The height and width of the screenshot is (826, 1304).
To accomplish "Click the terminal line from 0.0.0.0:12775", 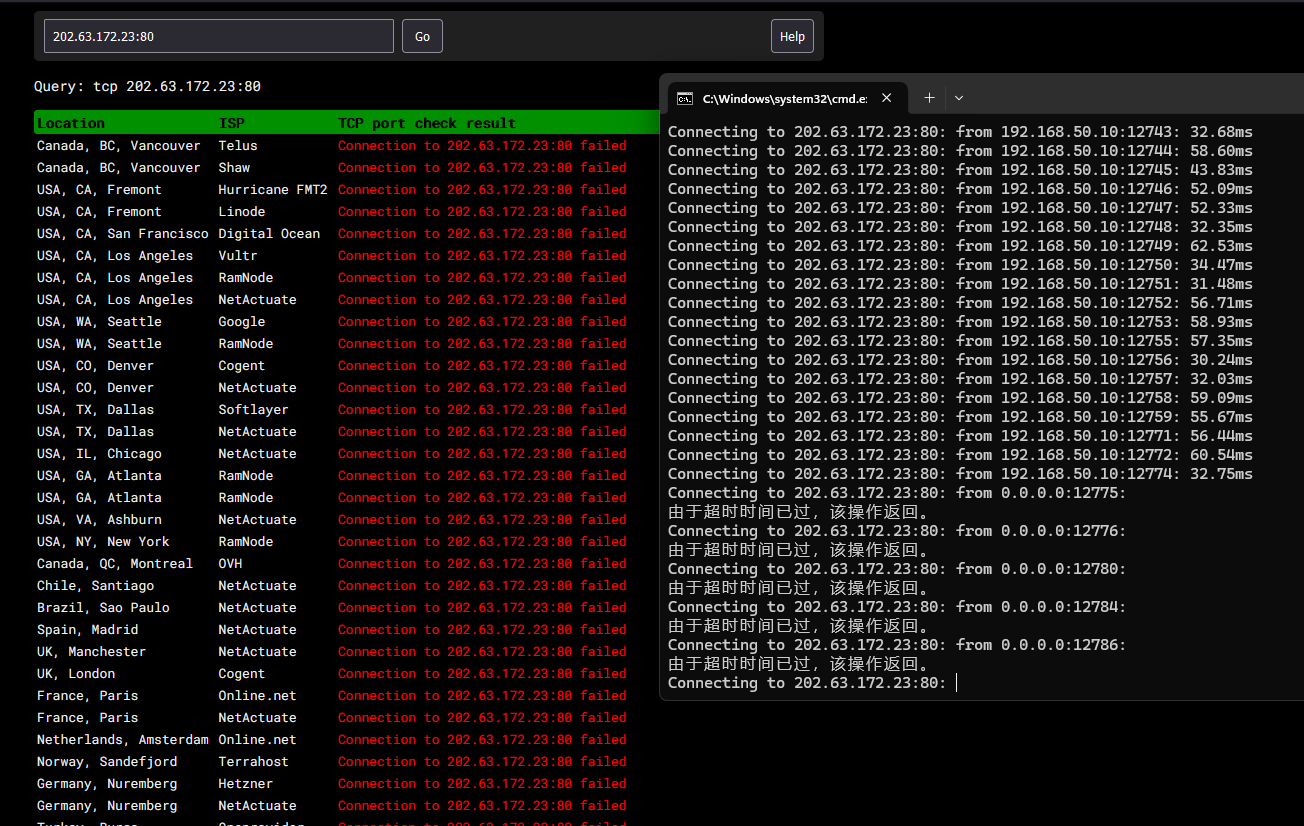I will (897, 493).
